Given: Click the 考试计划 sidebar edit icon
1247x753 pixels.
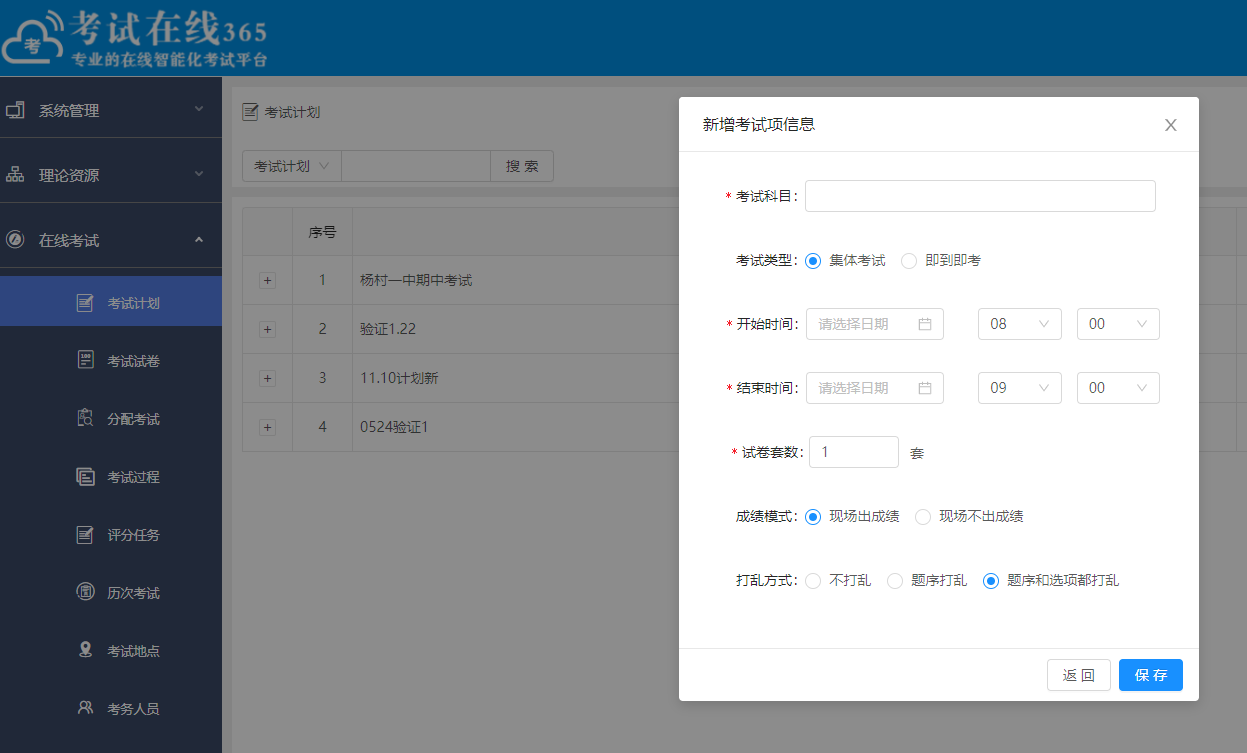Looking at the screenshot, I should (x=86, y=303).
